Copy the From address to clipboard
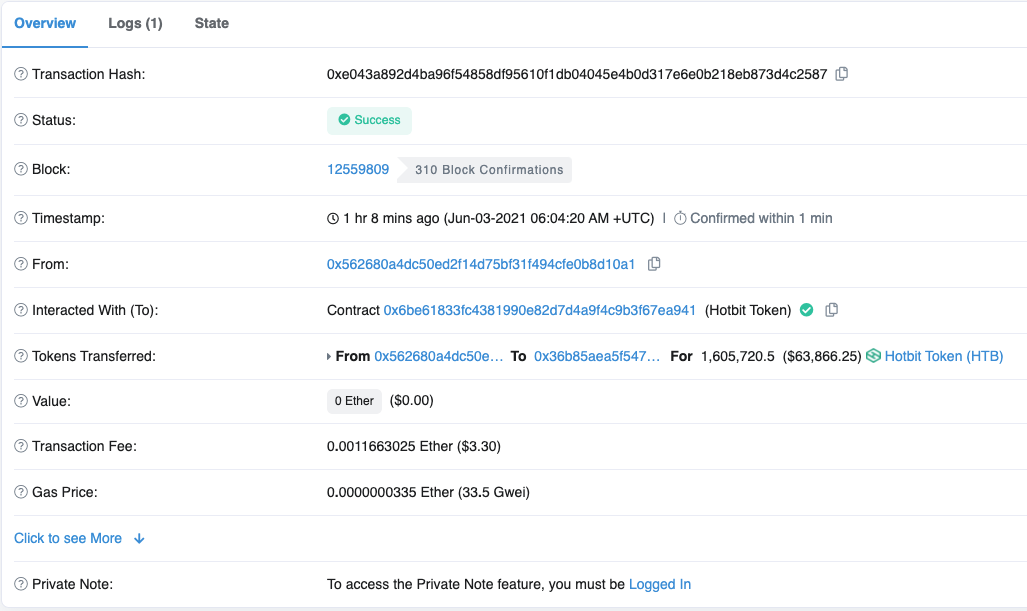Viewport: 1027px width, 611px height. point(654,264)
